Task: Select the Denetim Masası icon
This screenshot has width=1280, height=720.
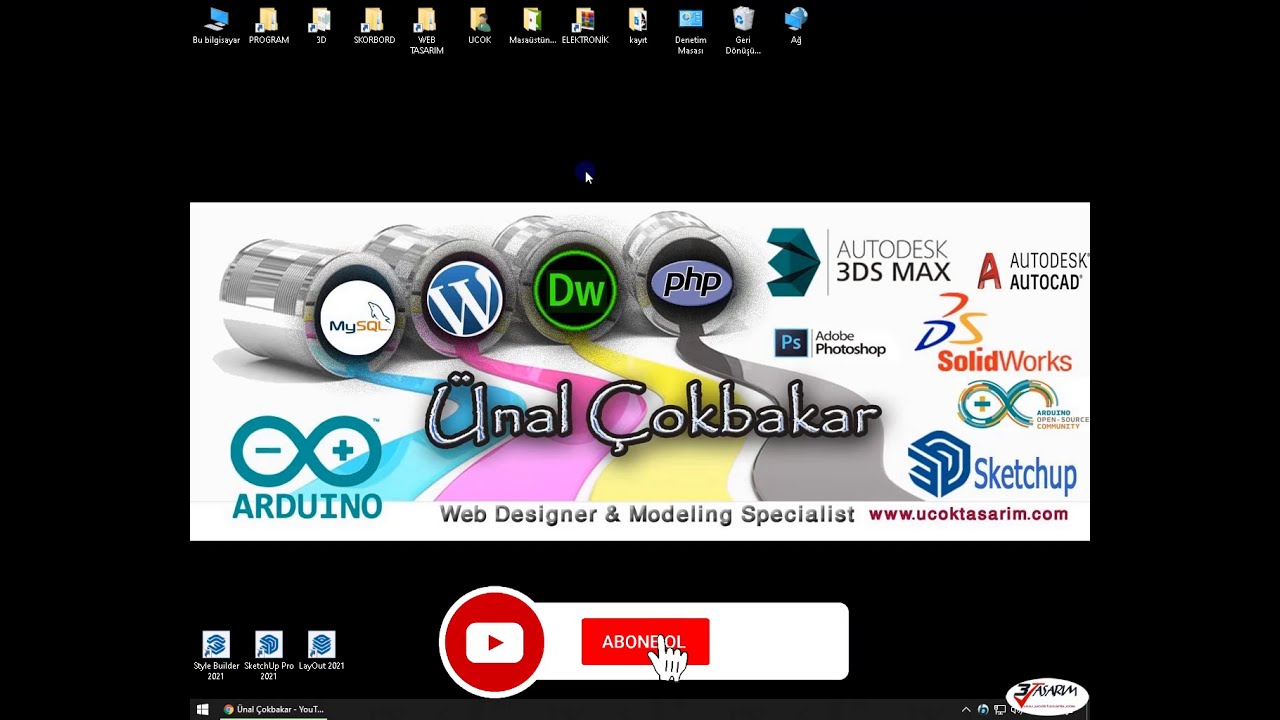Action: pos(691,31)
